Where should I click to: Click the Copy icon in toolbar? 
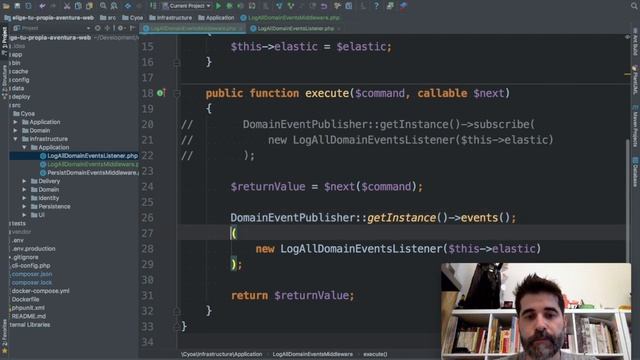click(x=78, y=6)
